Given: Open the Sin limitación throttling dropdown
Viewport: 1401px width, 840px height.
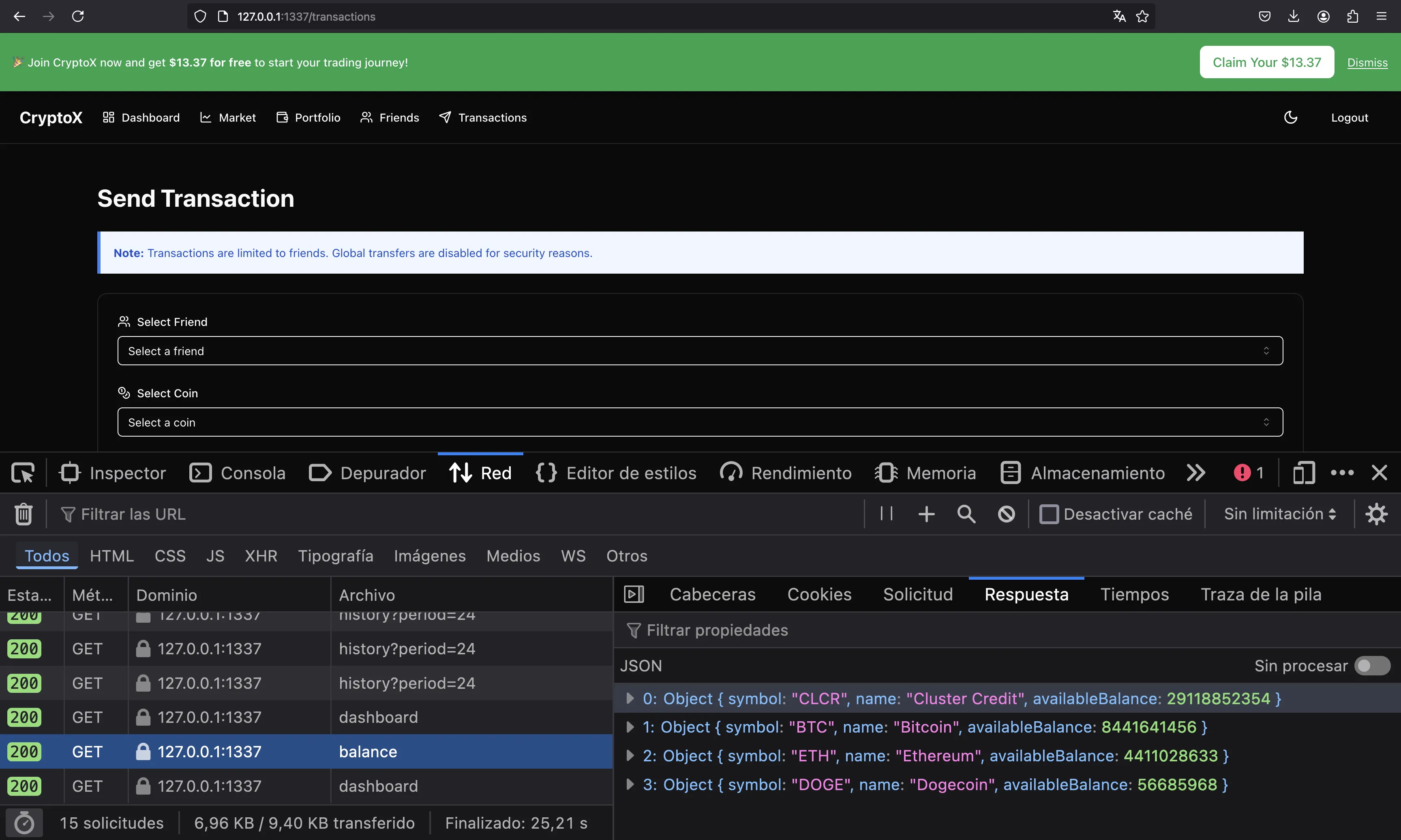Looking at the screenshot, I should (1280, 514).
